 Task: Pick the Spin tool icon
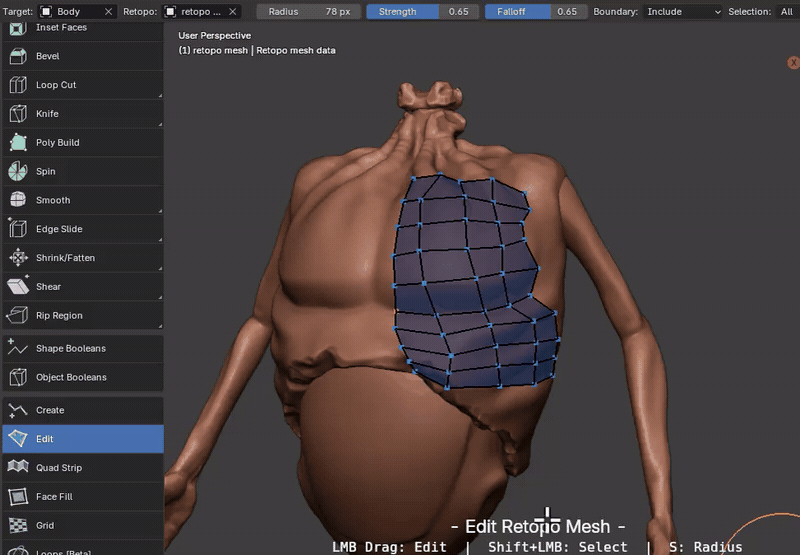(x=18, y=171)
